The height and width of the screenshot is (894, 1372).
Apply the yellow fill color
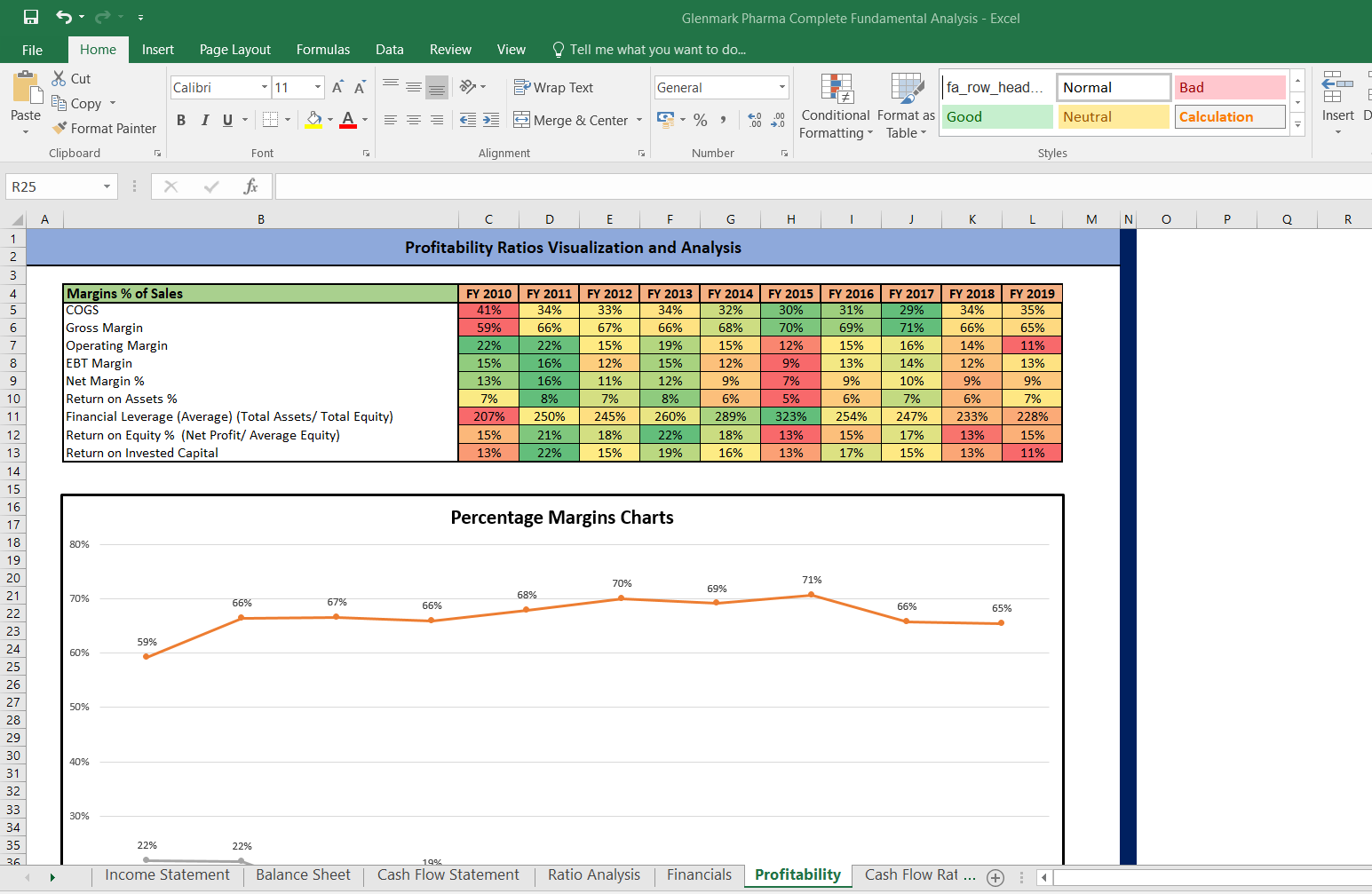(313, 120)
